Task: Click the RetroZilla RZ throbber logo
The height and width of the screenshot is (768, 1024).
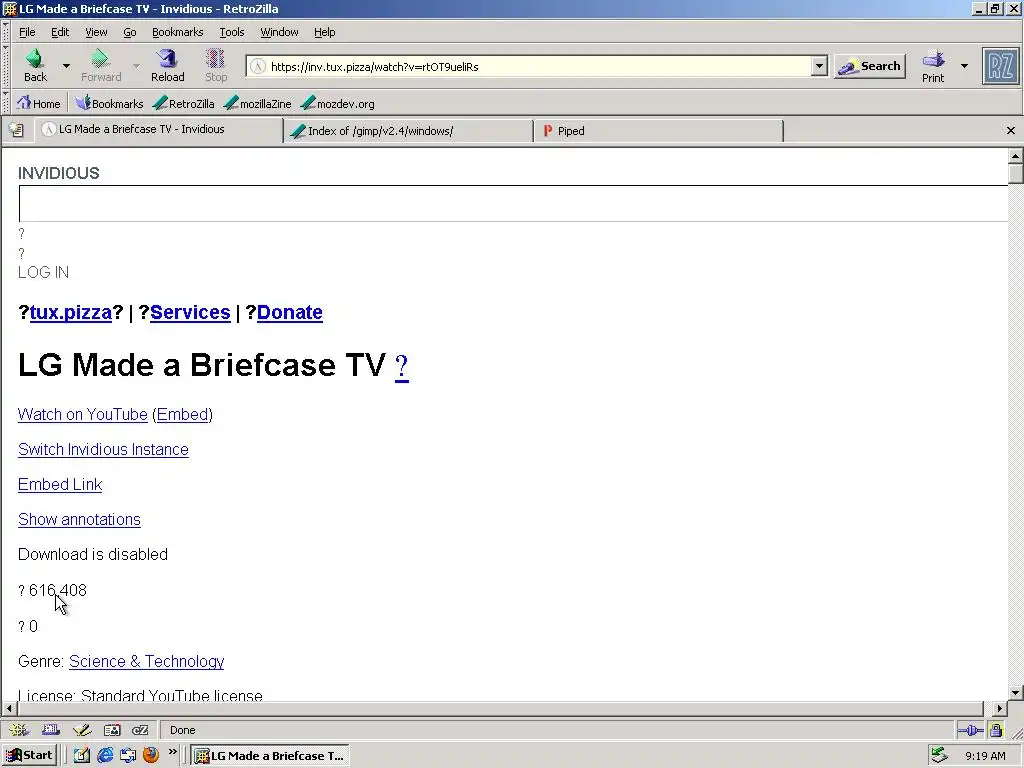Action: pos(1000,66)
